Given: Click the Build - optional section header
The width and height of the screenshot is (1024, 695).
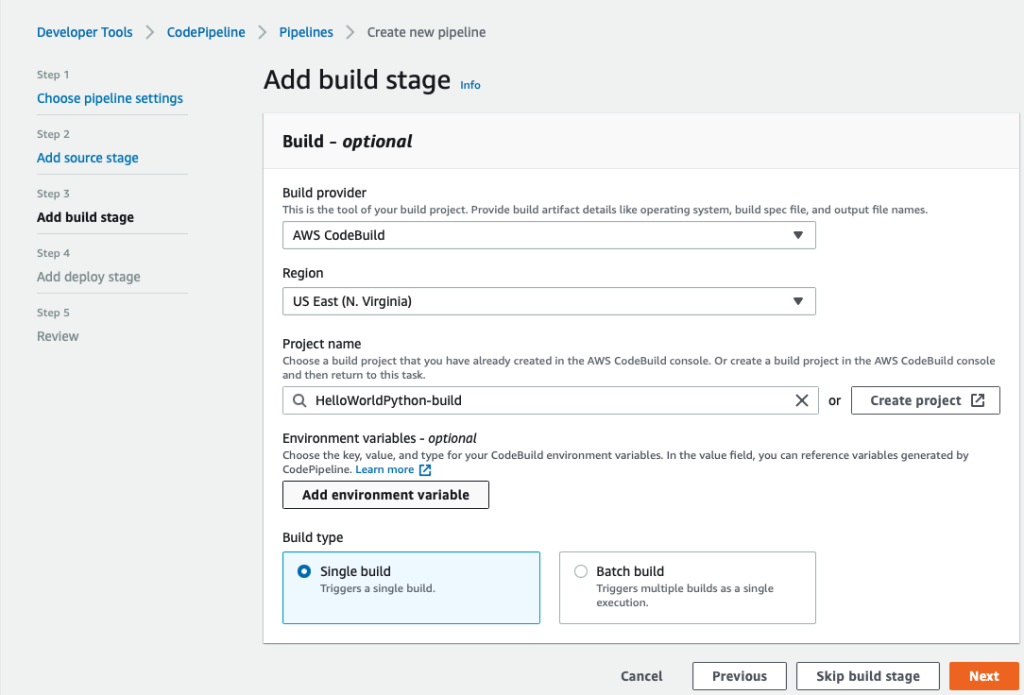Looking at the screenshot, I should click(347, 141).
